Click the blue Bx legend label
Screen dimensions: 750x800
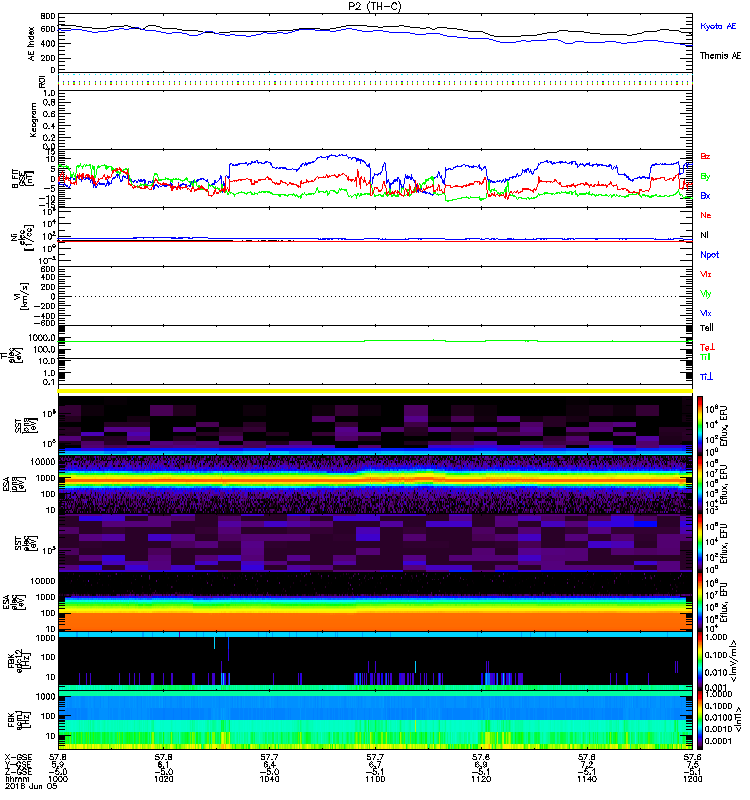705,196
